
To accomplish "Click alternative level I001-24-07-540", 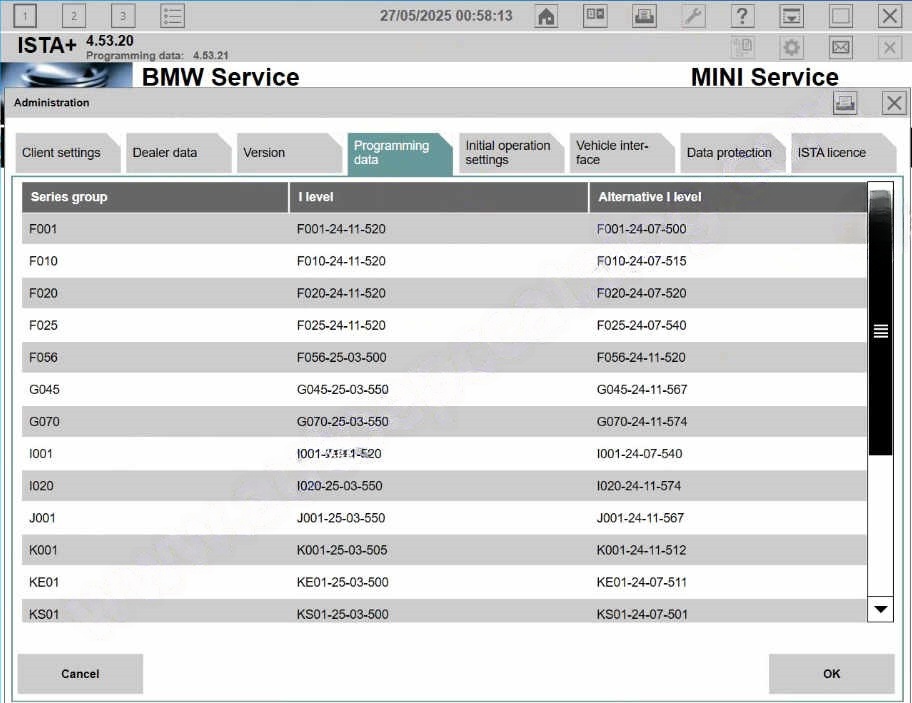I will coord(640,454).
